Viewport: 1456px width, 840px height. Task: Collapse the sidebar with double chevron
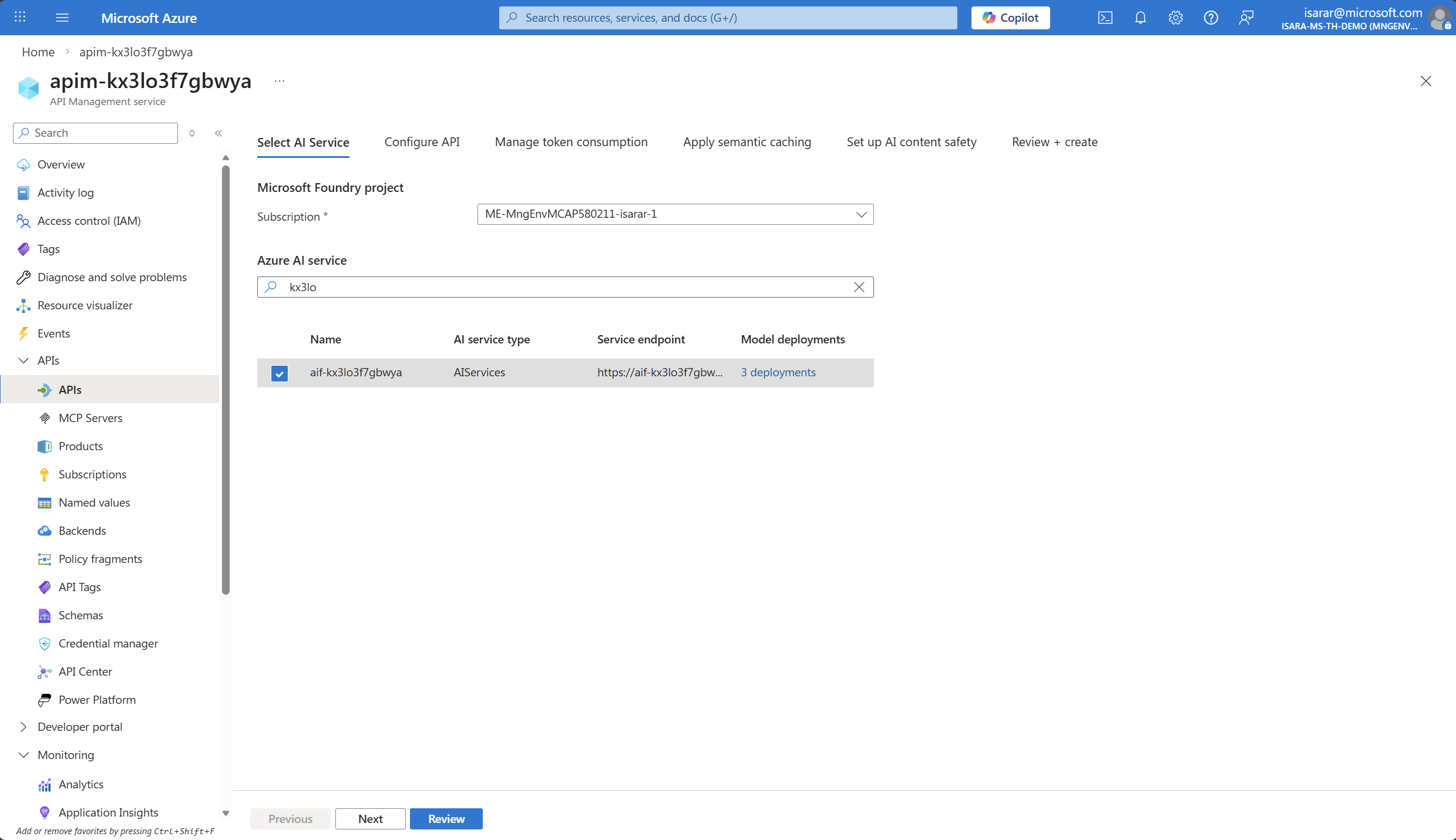point(218,133)
